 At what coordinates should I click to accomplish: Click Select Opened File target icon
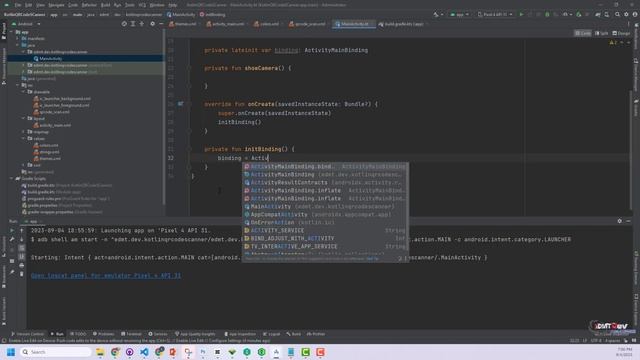[x=124, y=24]
